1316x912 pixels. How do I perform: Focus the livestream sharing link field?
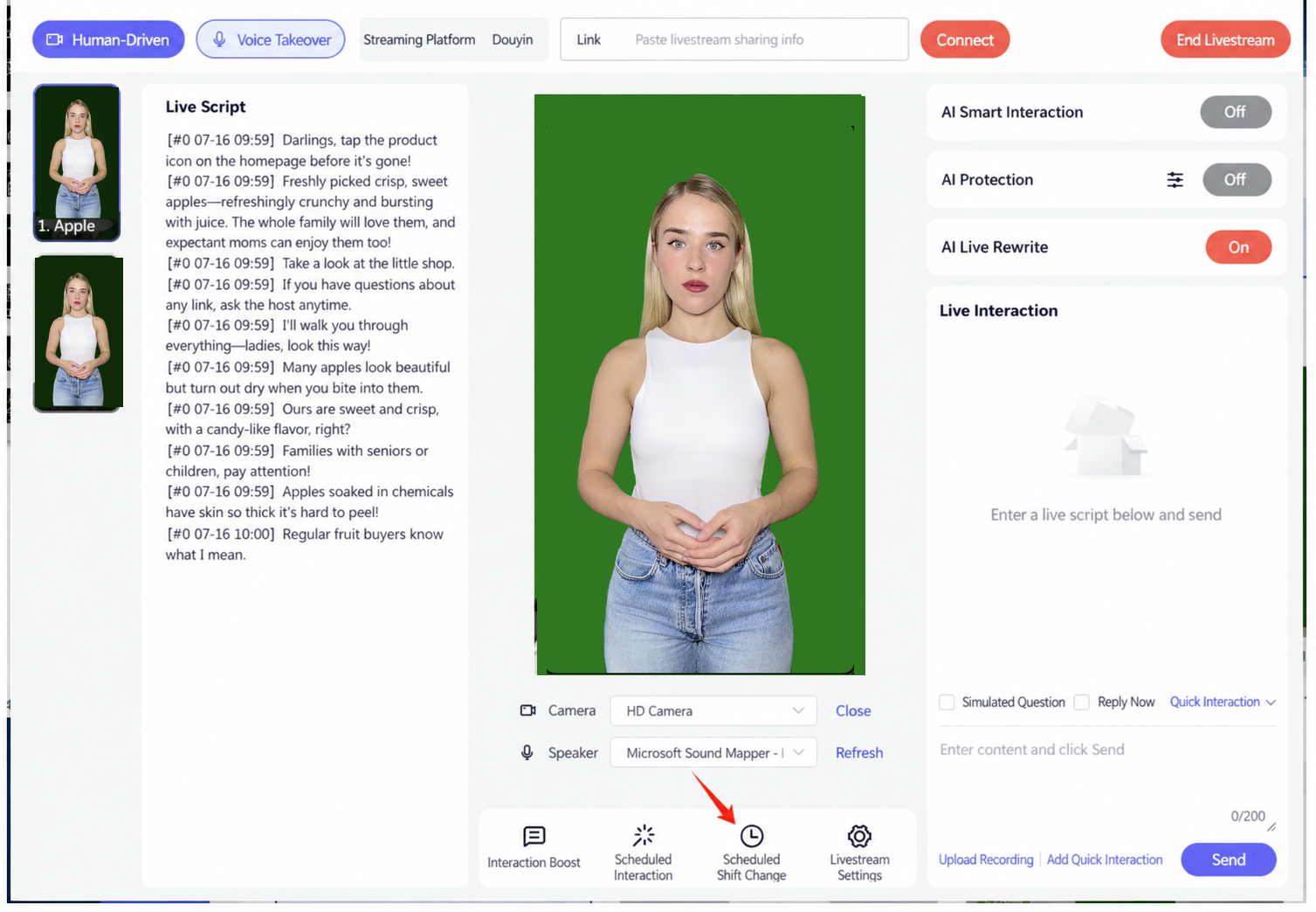click(734, 40)
